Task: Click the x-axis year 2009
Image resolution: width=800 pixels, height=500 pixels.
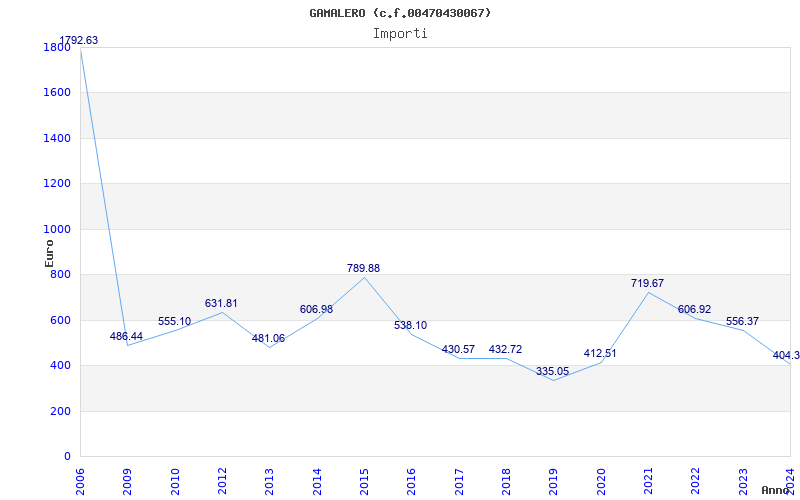Action: point(127,482)
